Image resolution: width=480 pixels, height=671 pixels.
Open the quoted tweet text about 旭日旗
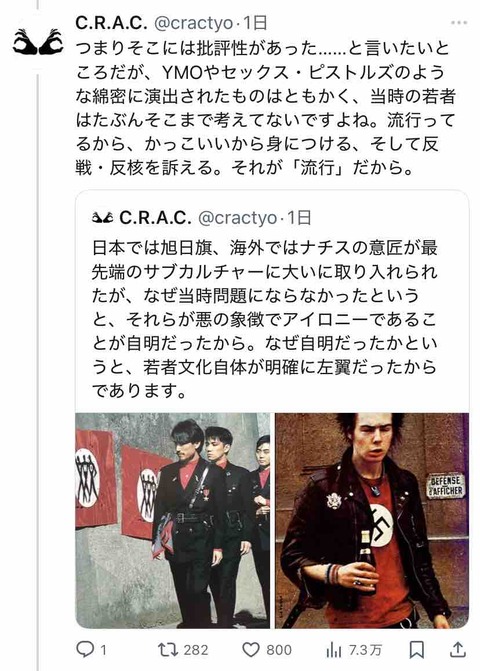pyautogui.click(x=264, y=319)
